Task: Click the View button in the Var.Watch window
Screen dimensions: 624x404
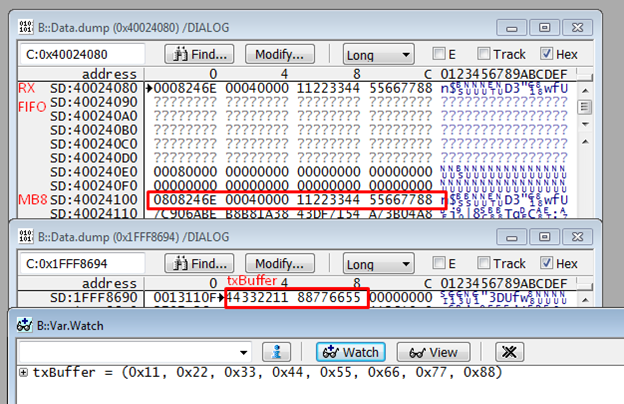Action: coord(433,352)
